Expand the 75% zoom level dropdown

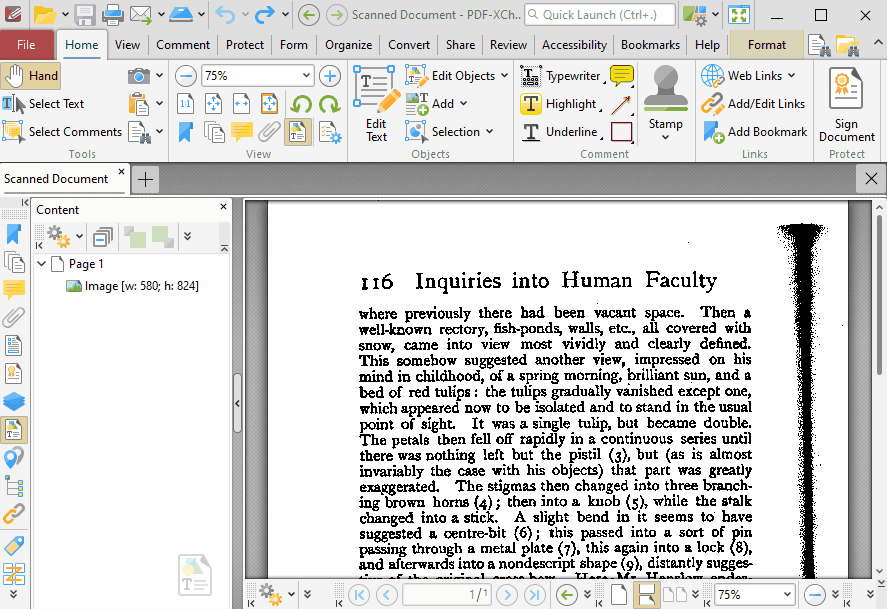pyautogui.click(x=306, y=76)
